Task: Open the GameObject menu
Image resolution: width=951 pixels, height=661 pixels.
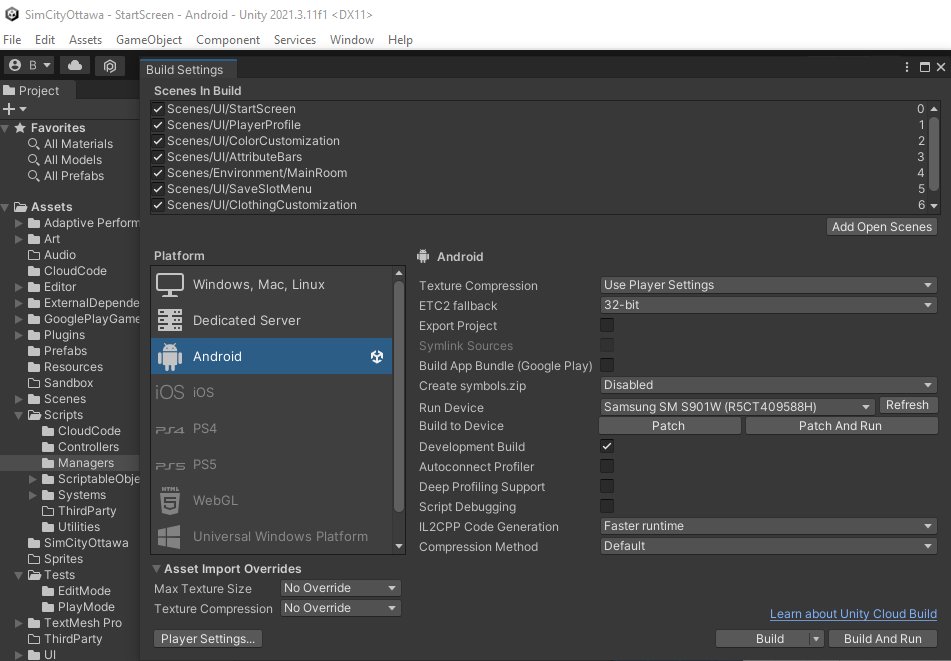Action: pyautogui.click(x=149, y=40)
